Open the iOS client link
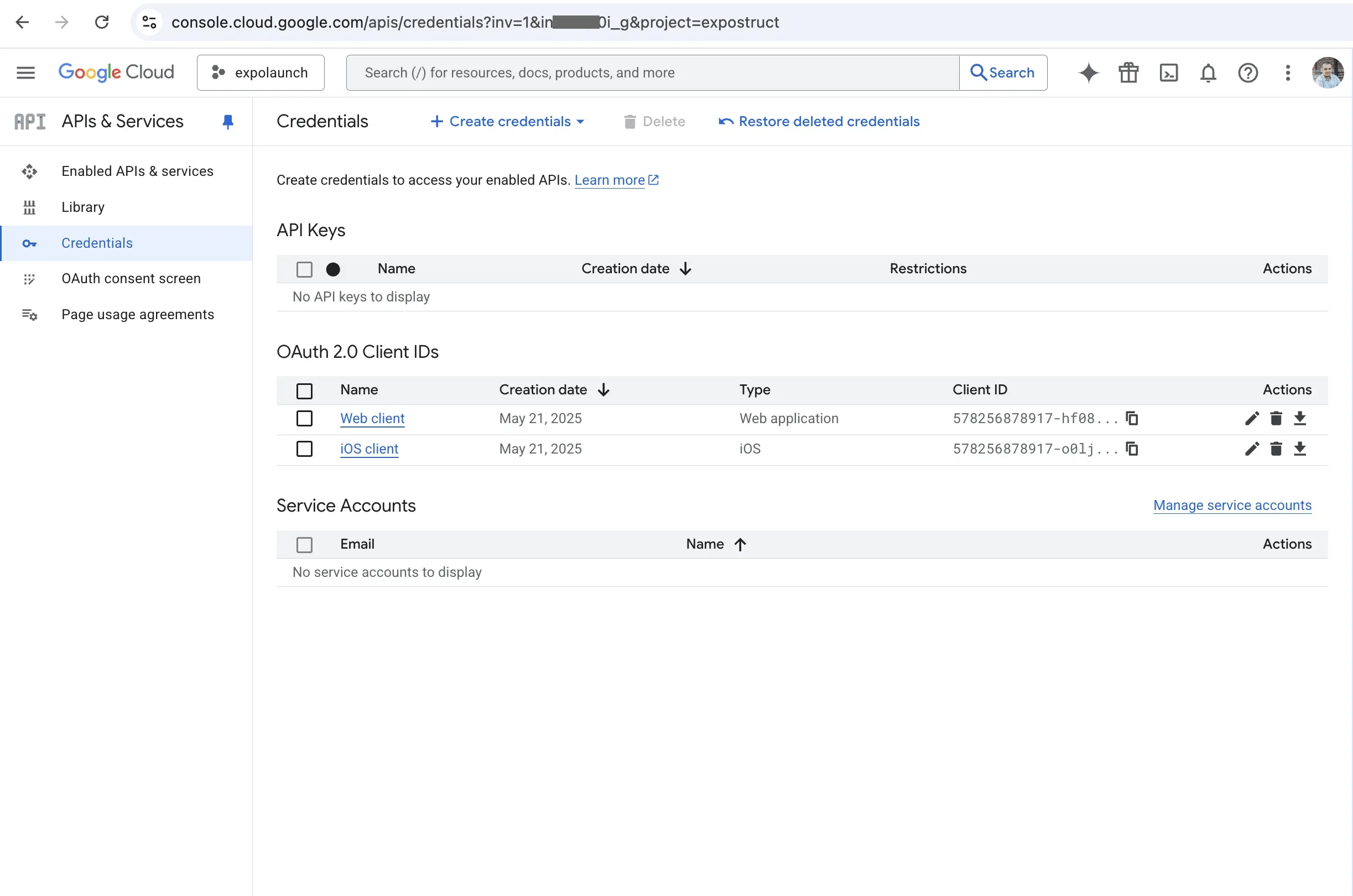The image size is (1353, 896). pyautogui.click(x=369, y=449)
